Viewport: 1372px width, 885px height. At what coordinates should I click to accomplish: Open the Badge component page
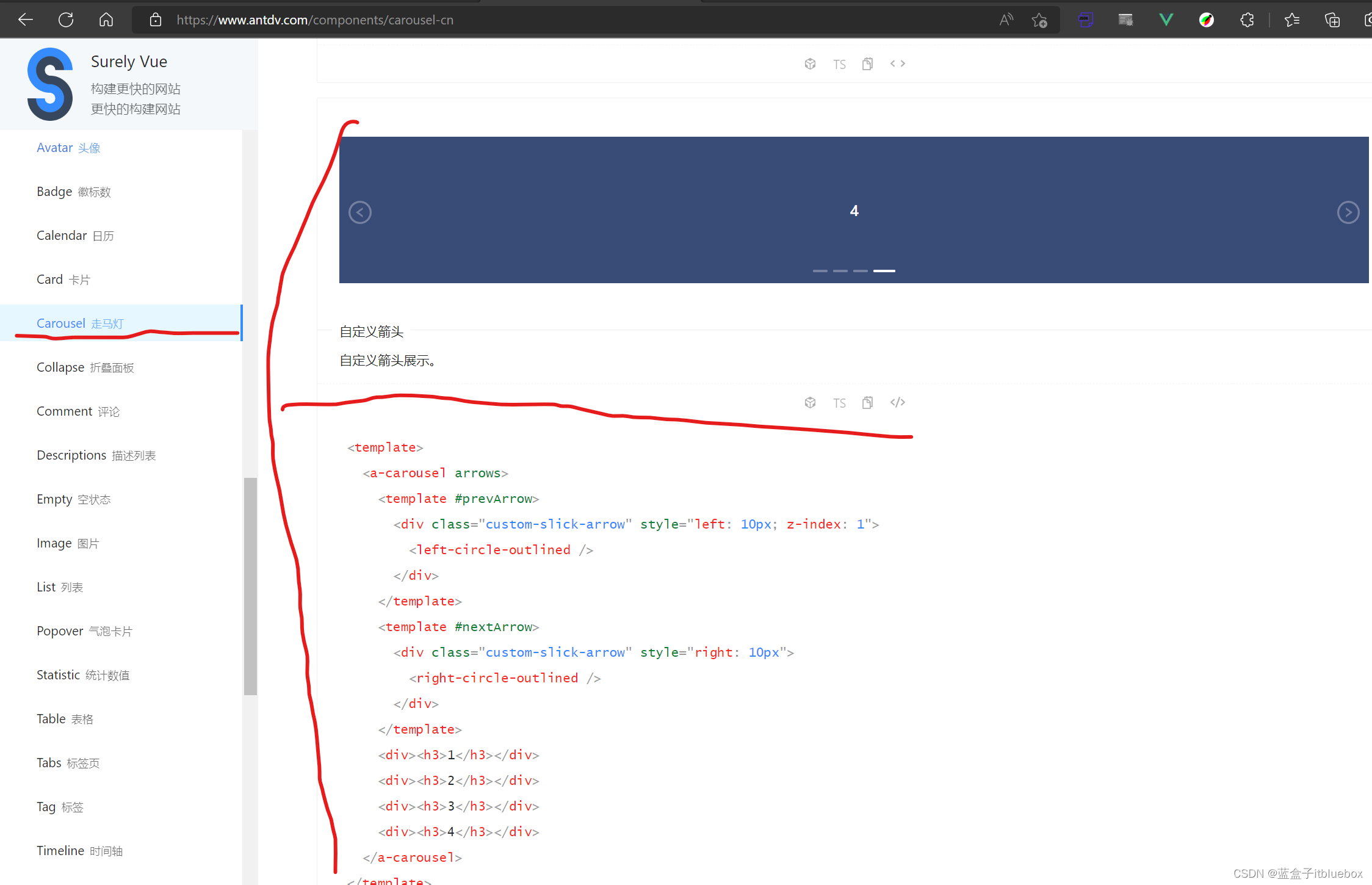(x=74, y=192)
